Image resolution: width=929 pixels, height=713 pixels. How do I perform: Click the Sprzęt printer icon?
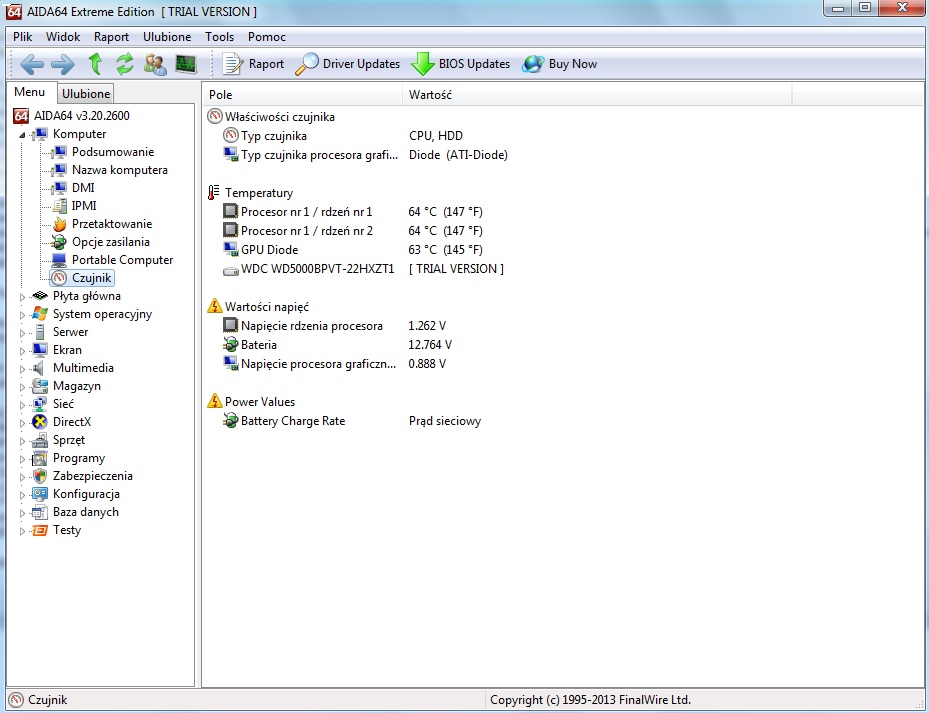40,440
